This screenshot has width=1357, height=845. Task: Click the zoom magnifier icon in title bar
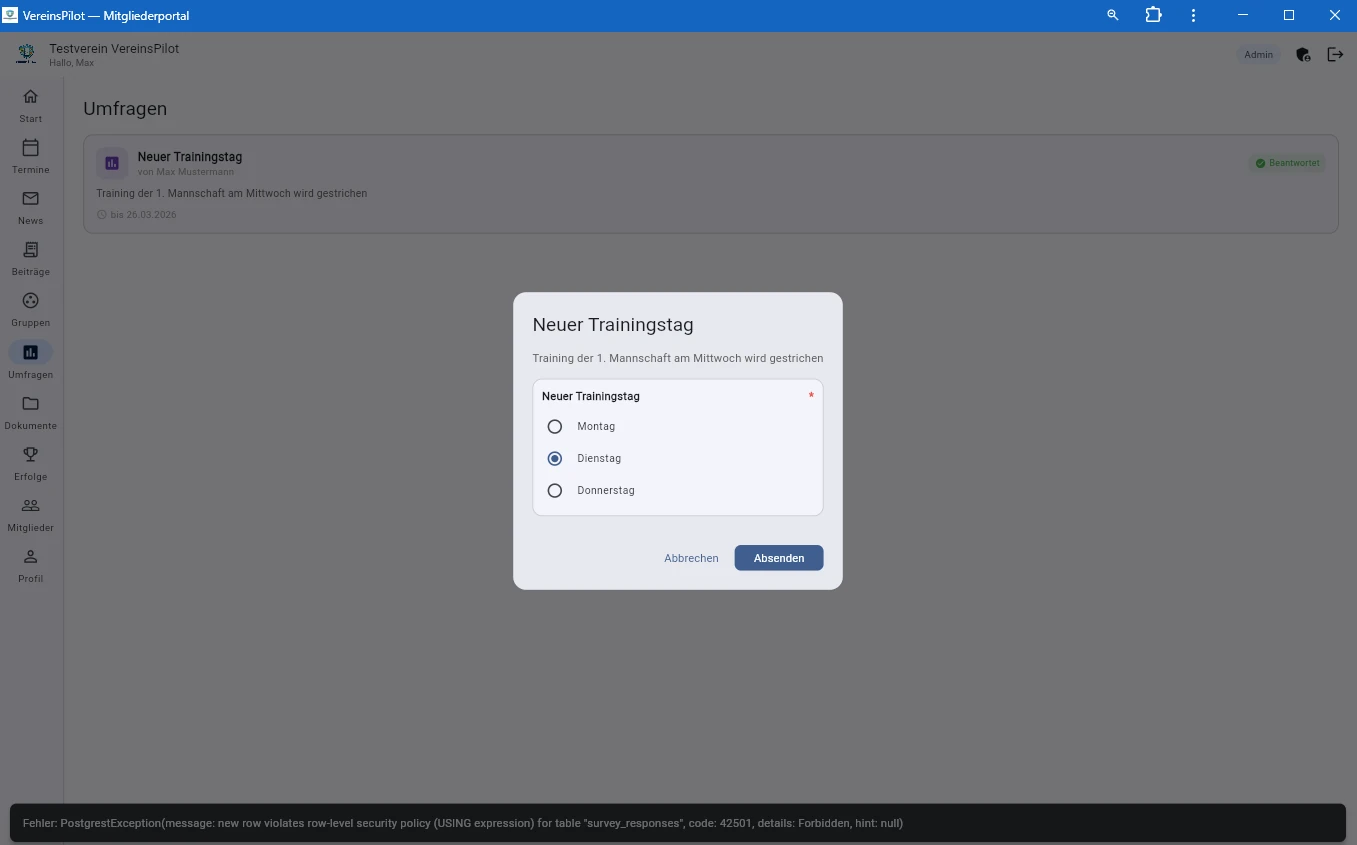(x=1113, y=16)
